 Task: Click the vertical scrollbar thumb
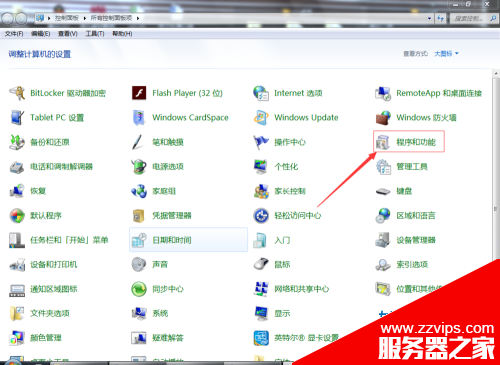click(x=495, y=208)
